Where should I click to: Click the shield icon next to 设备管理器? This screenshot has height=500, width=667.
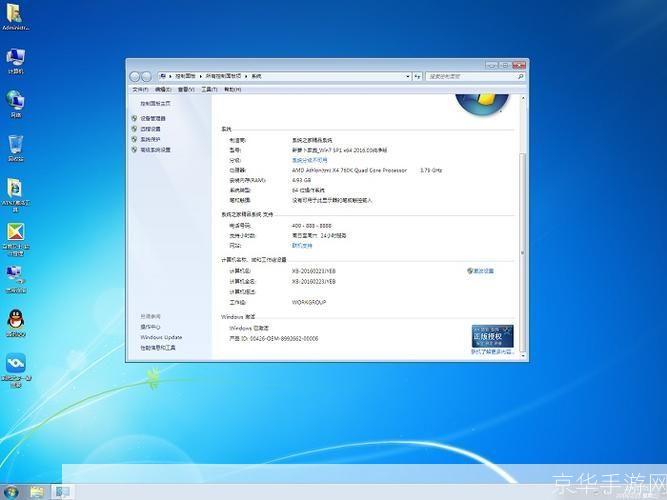tap(134, 118)
